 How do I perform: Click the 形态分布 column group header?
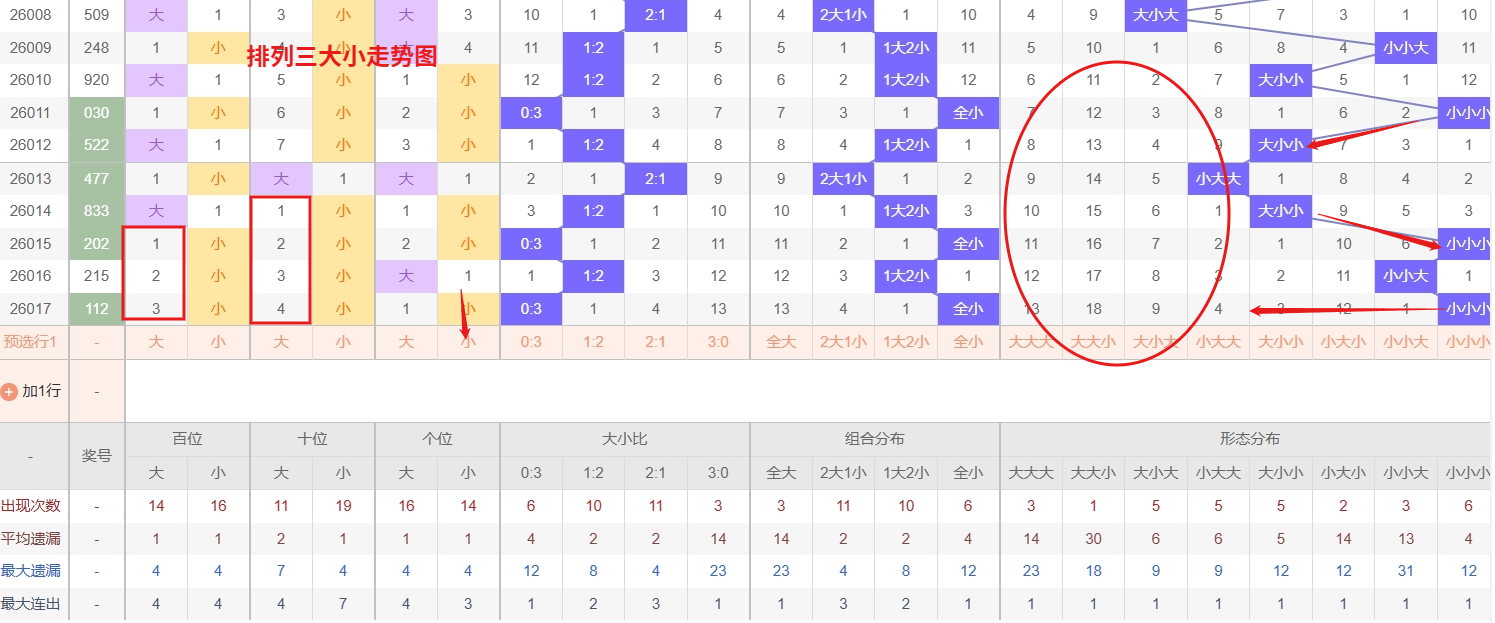coord(1249,439)
